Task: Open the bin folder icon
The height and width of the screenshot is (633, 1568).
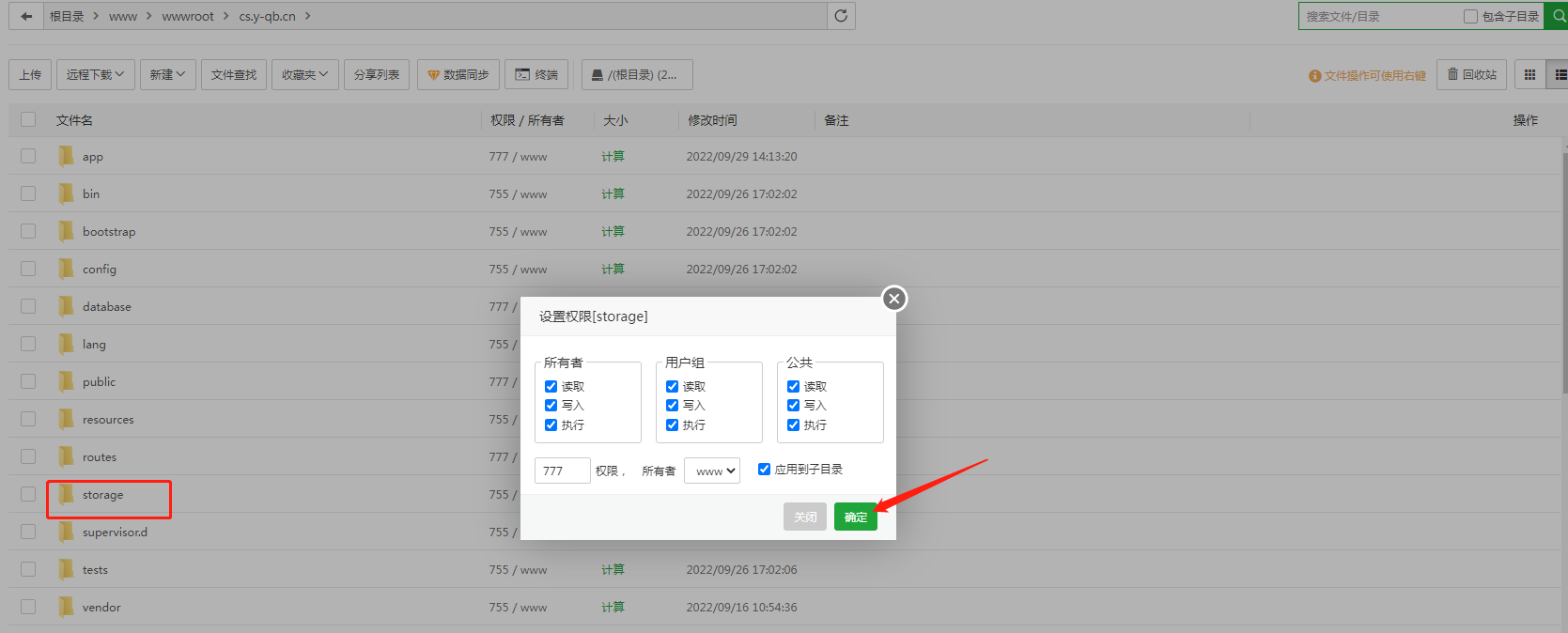Action: [x=66, y=193]
